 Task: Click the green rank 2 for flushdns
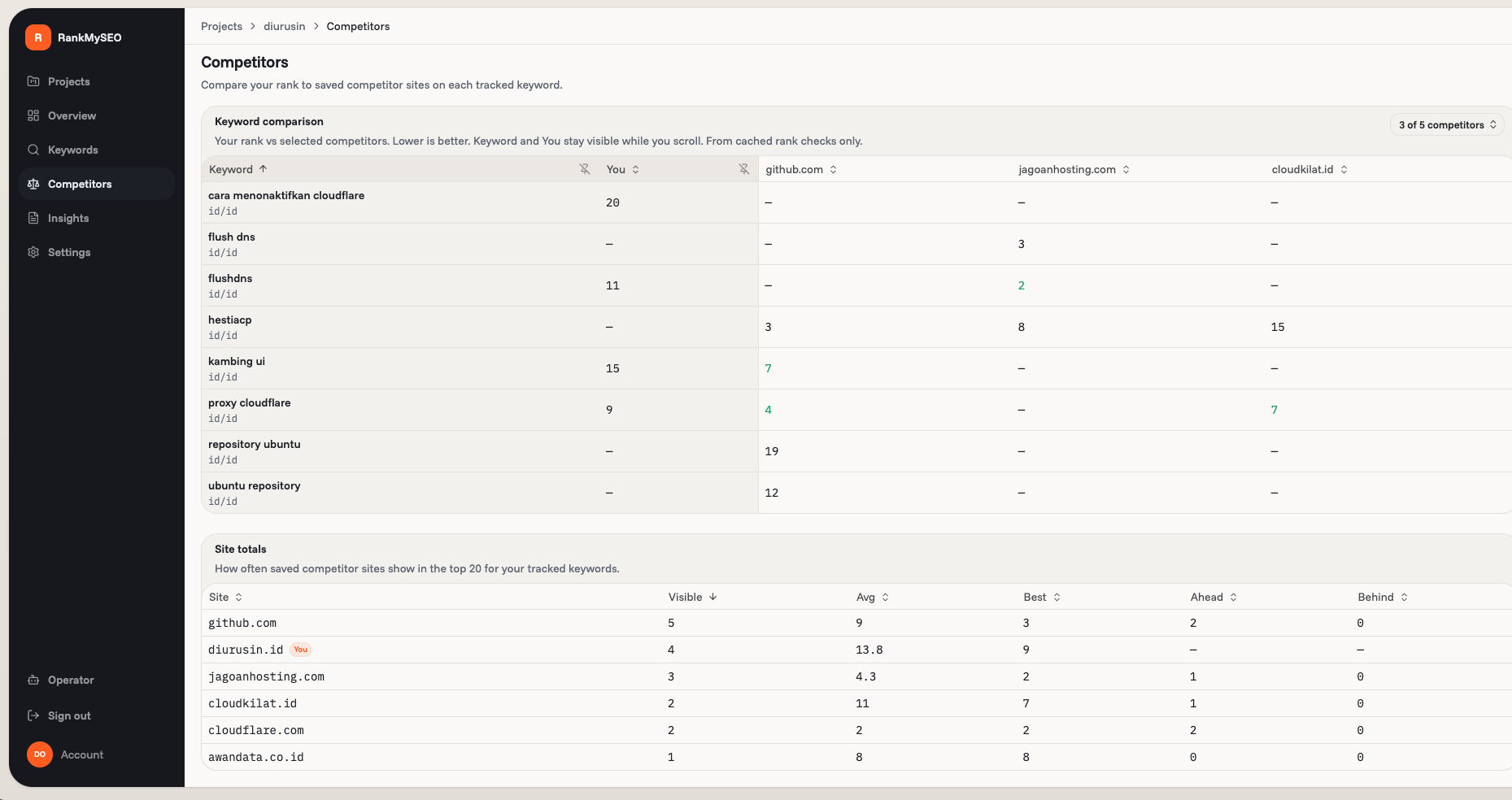point(1022,285)
